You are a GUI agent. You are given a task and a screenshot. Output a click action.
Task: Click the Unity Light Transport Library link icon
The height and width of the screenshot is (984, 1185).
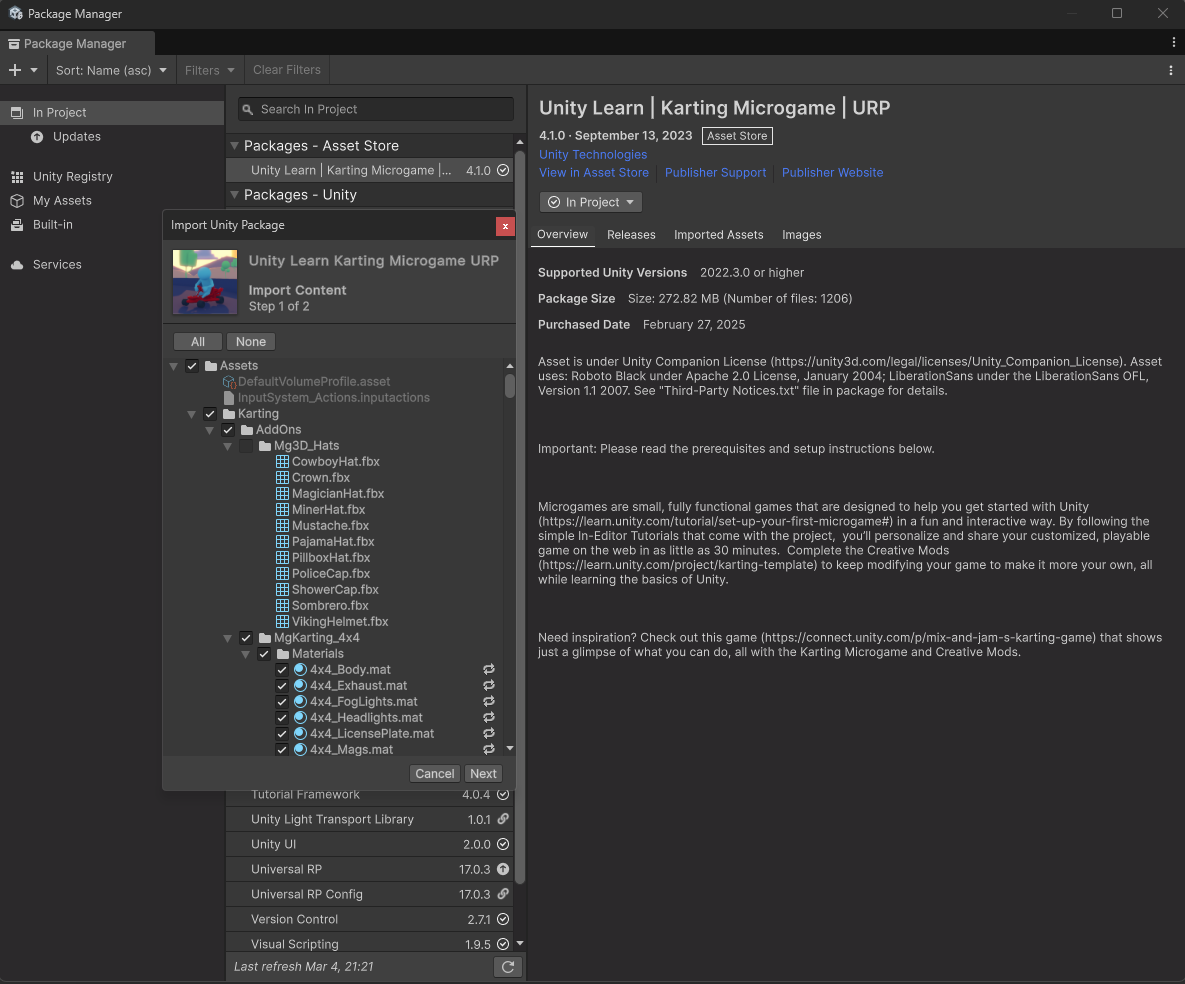[x=503, y=819]
